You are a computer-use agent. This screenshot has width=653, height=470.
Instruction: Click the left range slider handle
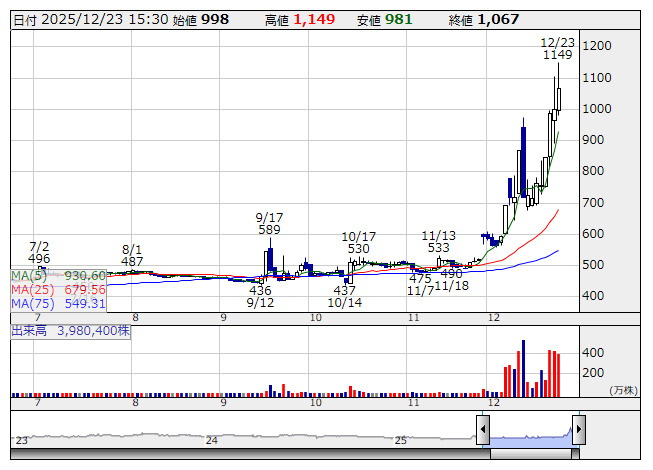(x=483, y=431)
